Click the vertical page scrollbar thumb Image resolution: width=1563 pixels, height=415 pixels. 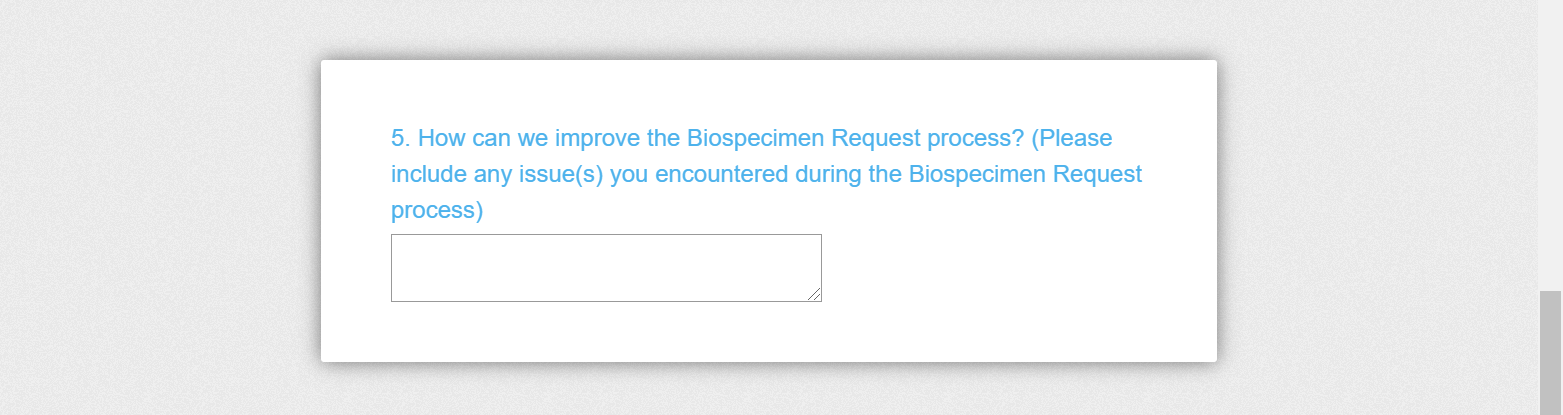coord(1550,350)
